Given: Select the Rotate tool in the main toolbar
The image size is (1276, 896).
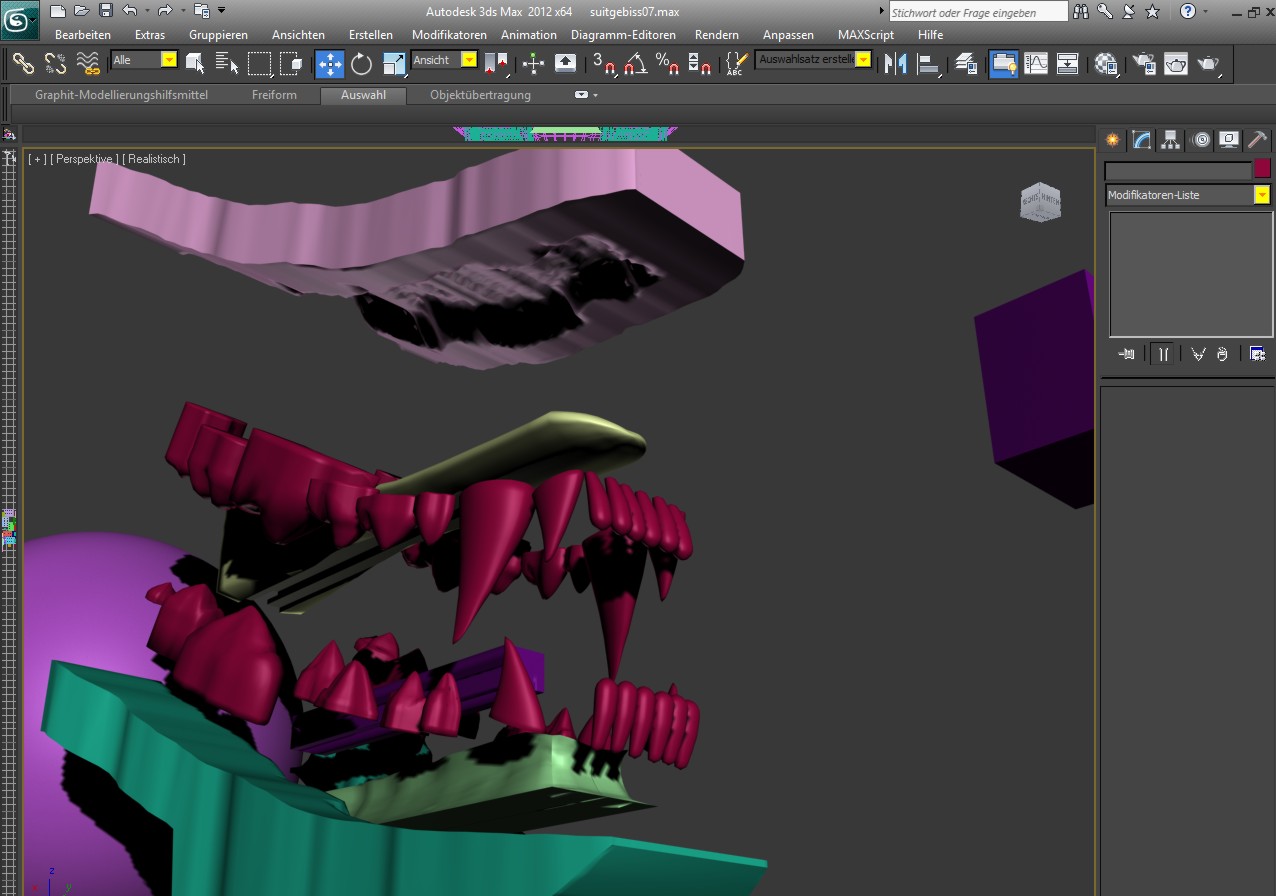Looking at the screenshot, I should (361, 64).
